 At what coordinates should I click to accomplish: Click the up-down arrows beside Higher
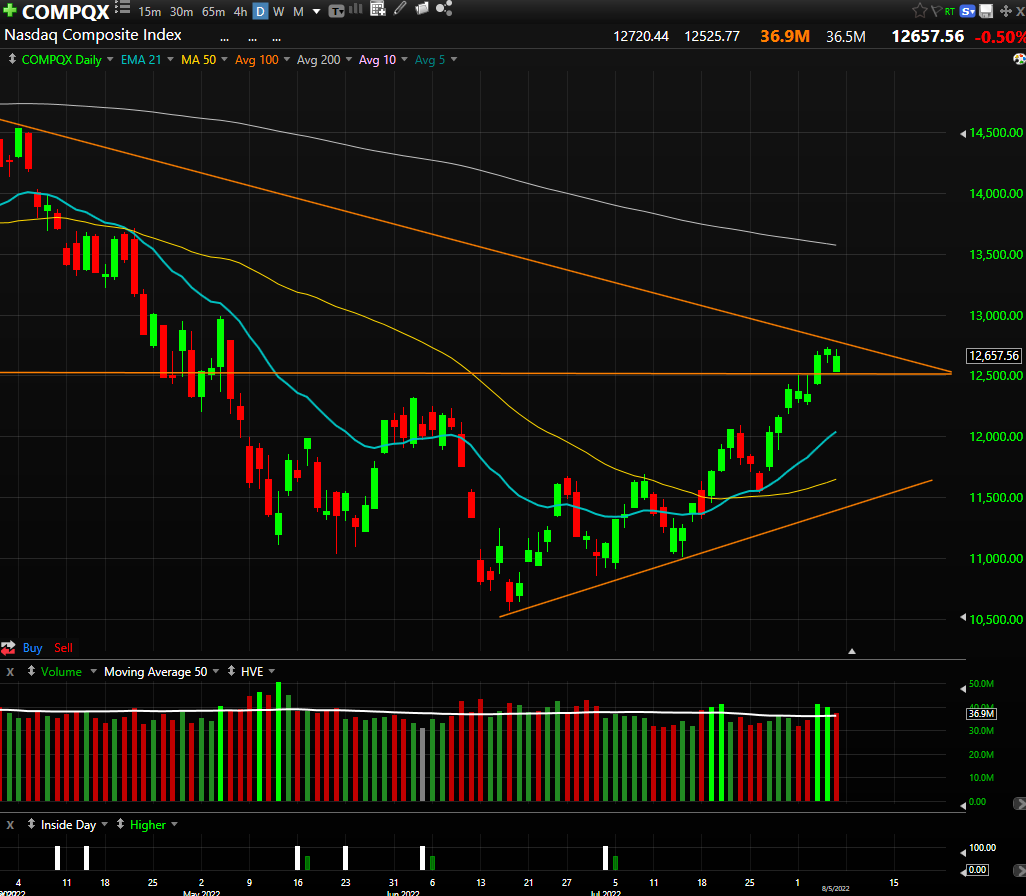point(120,824)
